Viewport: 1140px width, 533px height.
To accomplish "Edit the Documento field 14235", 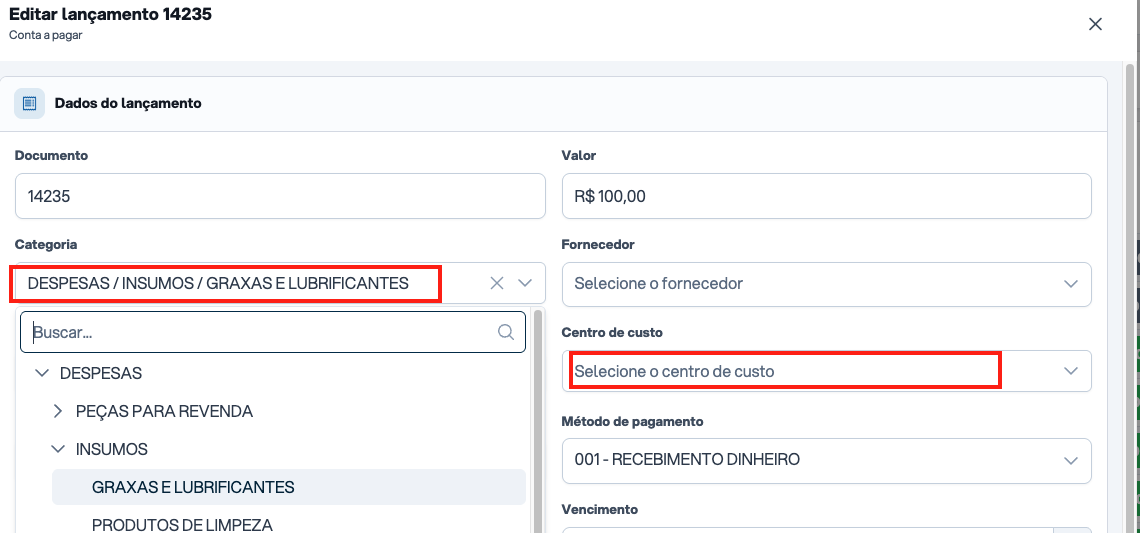I will coord(280,196).
